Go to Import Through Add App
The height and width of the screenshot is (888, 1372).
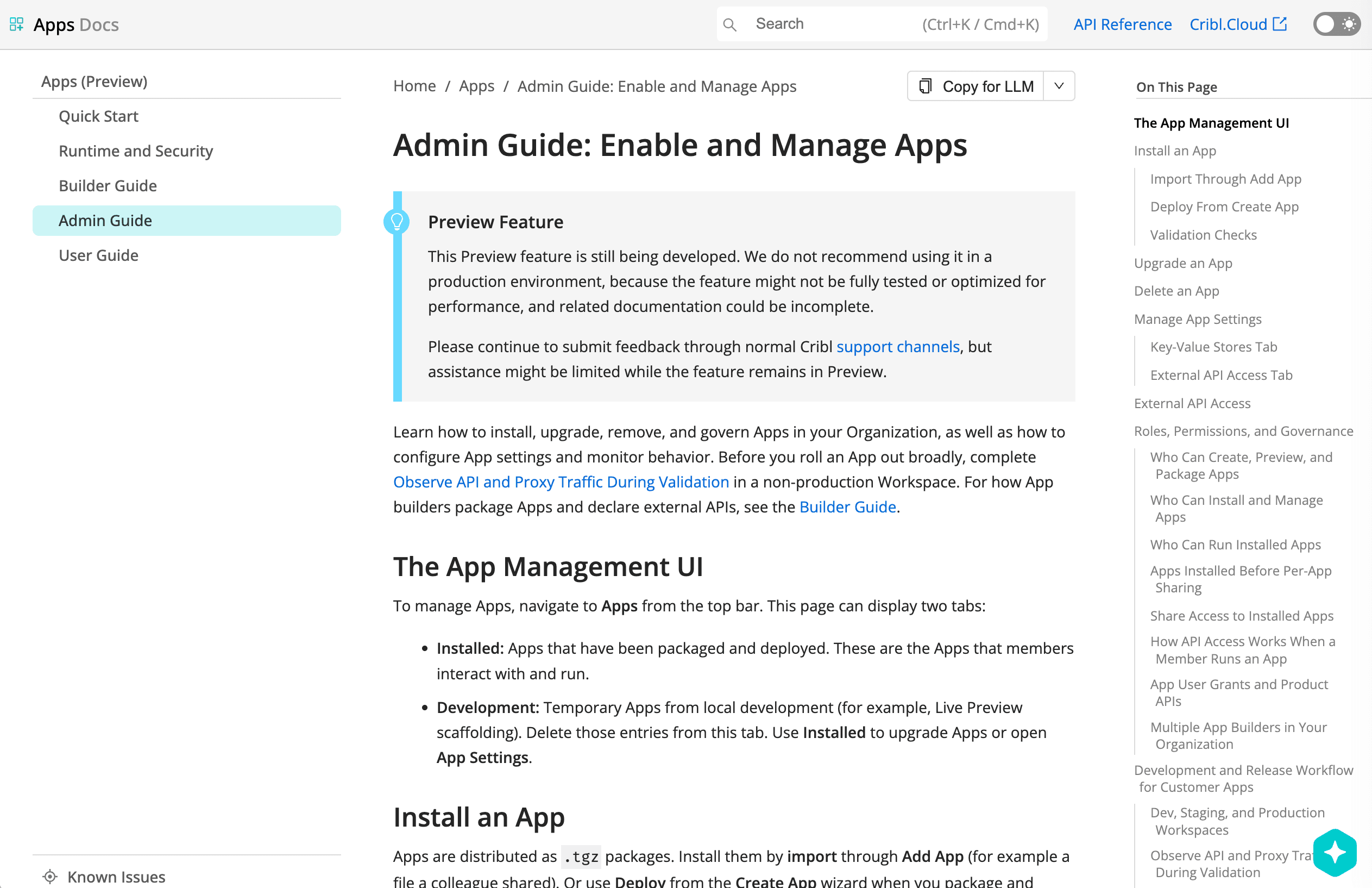[1226, 179]
